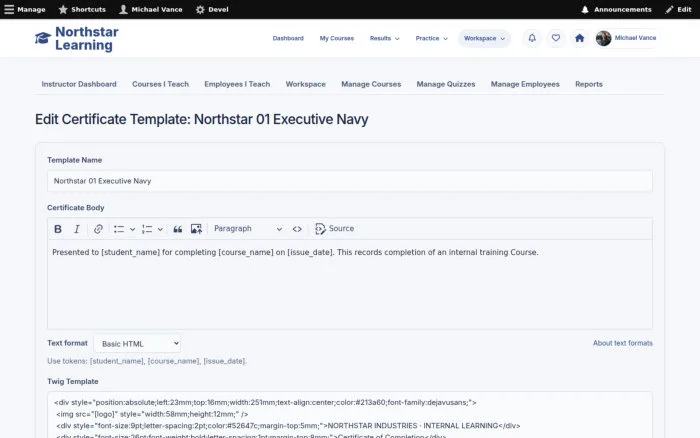Switch to Manage Courses tab
The height and width of the screenshot is (438, 700).
(371, 84)
